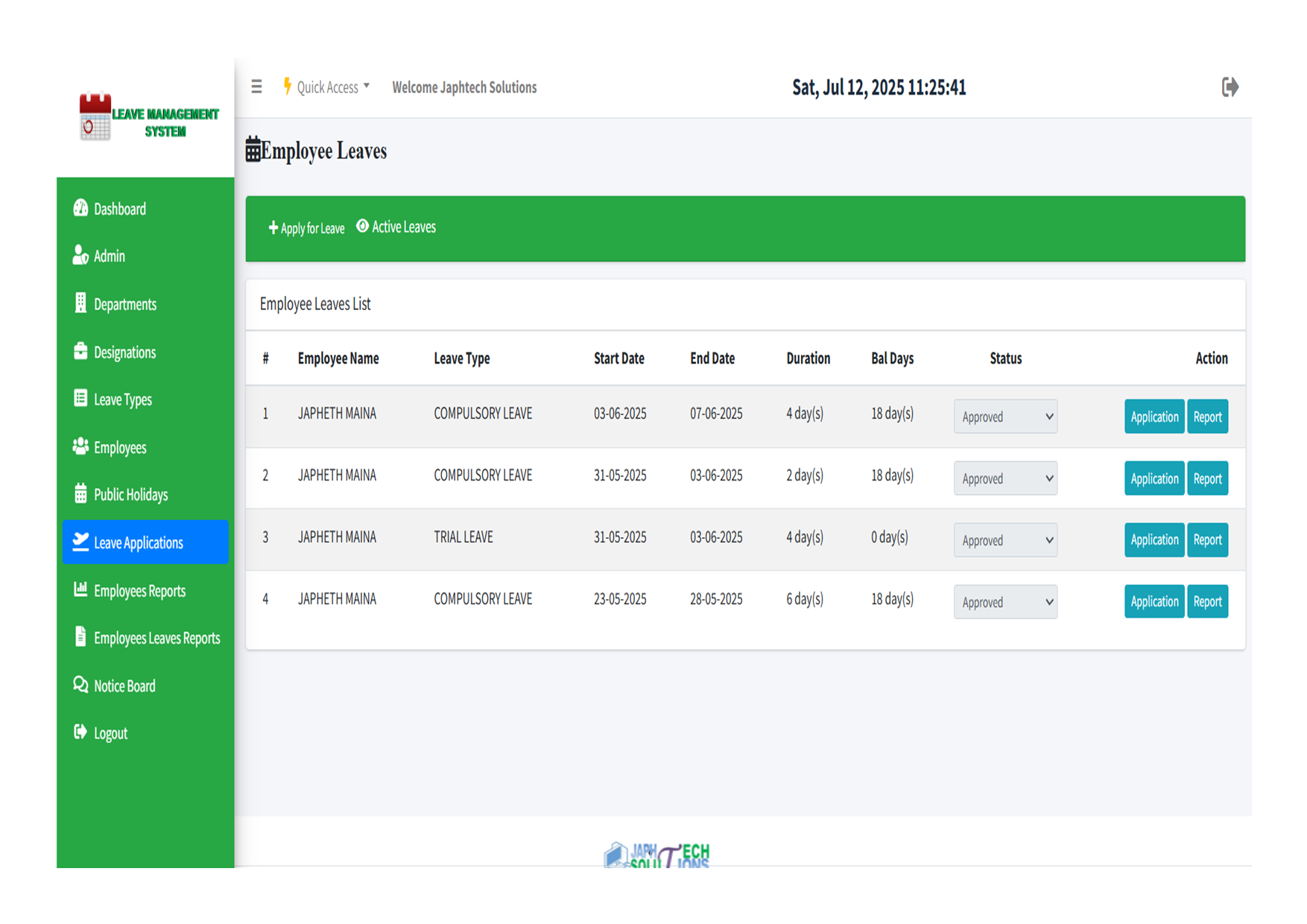Click the Public Holidays calendar icon

tap(80, 493)
